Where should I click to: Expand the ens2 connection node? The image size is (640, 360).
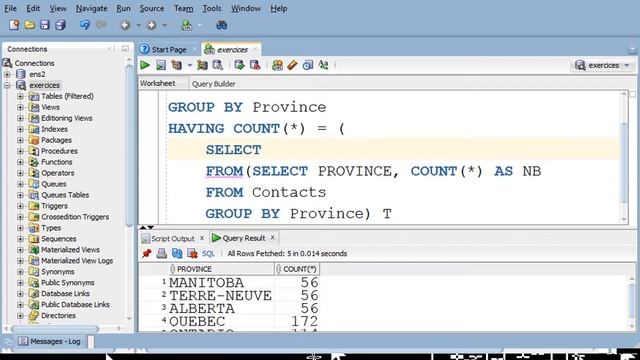click(x=7, y=74)
